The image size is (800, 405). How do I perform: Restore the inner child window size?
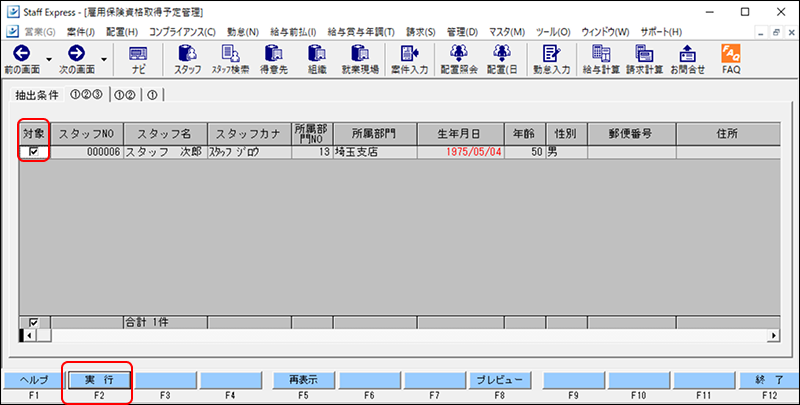pos(776,32)
